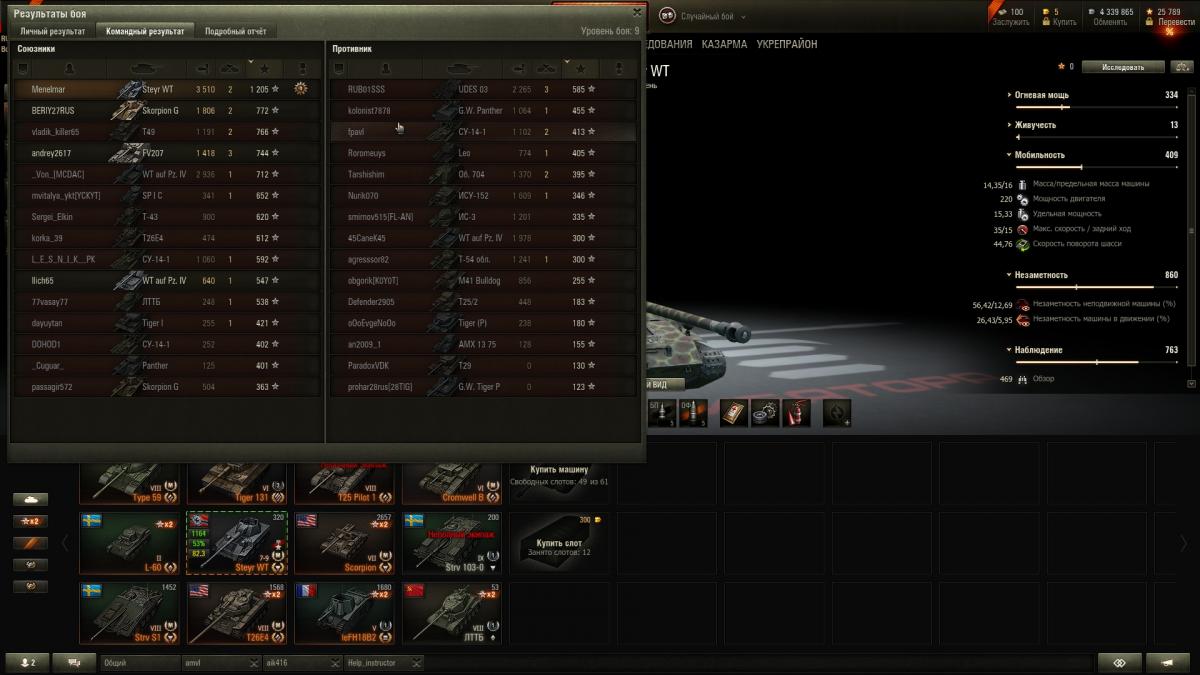
Task: Sort allies by medals column icon
Action: [302, 68]
